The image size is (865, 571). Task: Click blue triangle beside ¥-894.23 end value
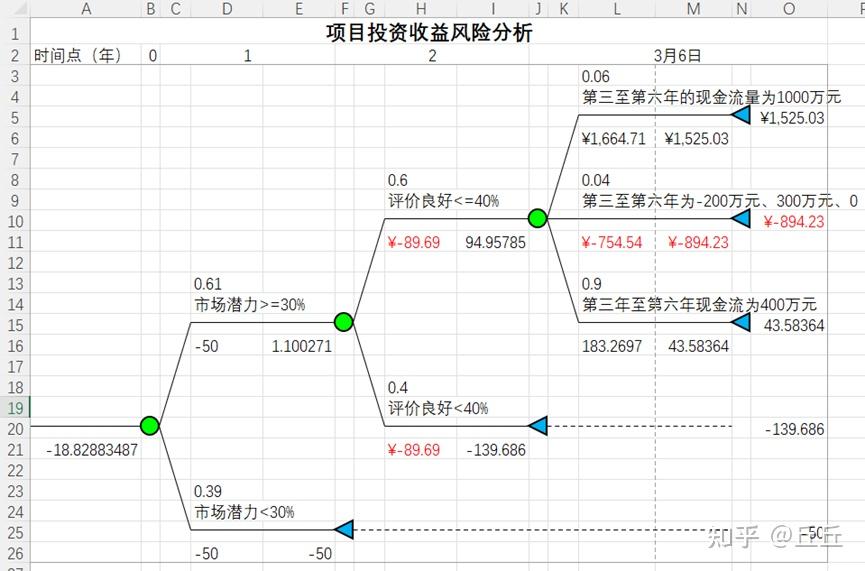tap(740, 218)
